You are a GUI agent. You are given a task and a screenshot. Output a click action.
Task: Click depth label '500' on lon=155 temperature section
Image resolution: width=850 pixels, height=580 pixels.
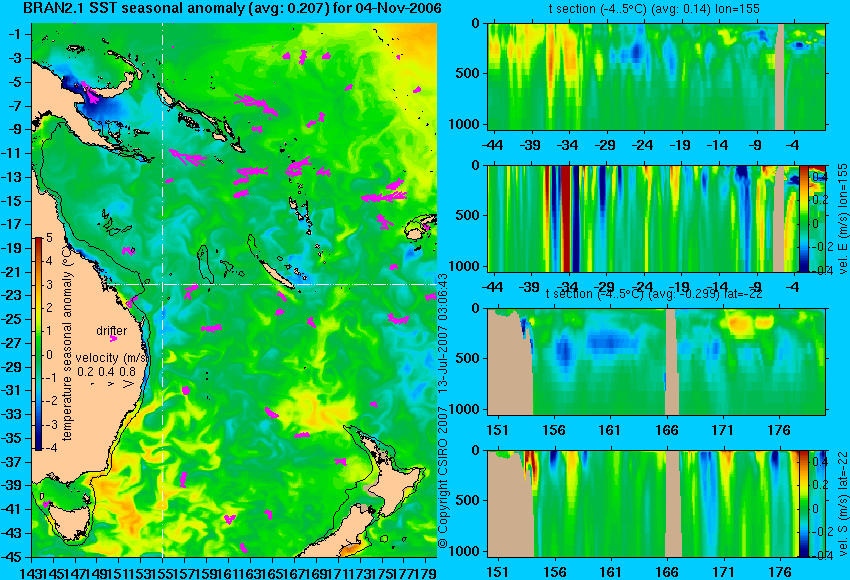[468, 73]
